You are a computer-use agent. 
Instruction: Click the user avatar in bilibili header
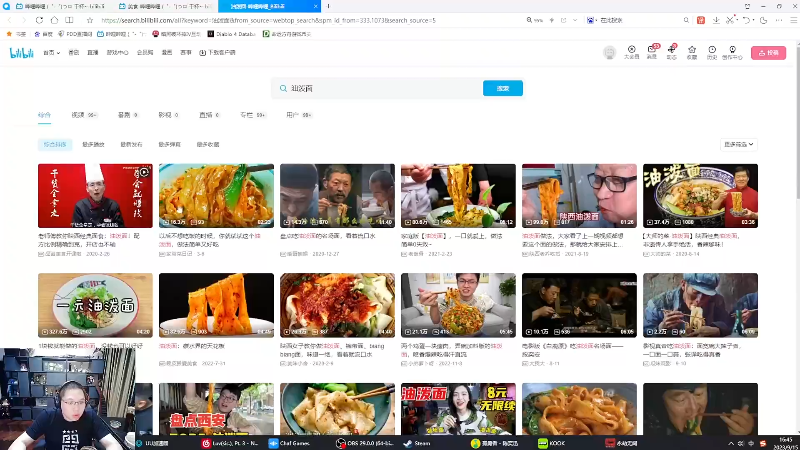[609, 53]
